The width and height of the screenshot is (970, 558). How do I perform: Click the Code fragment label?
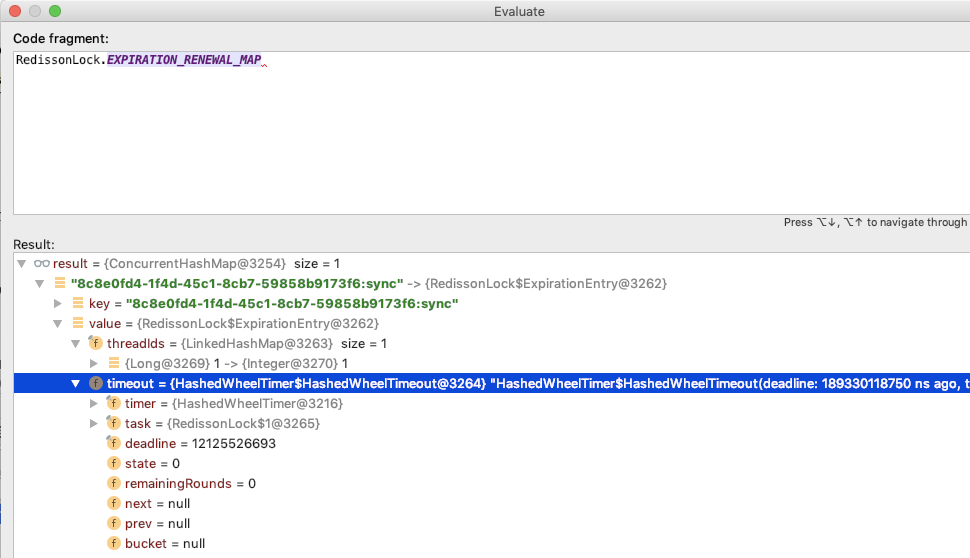click(x=61, y=38)
